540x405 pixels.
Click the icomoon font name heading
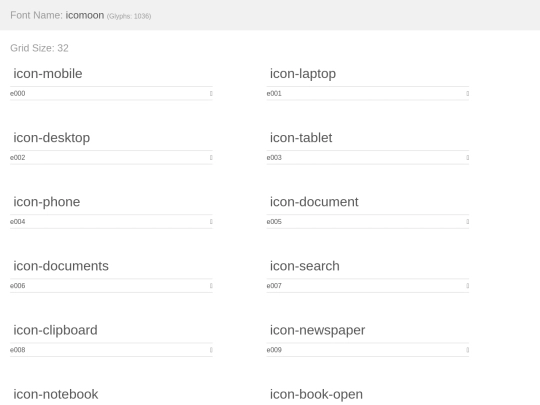point(85,15)
